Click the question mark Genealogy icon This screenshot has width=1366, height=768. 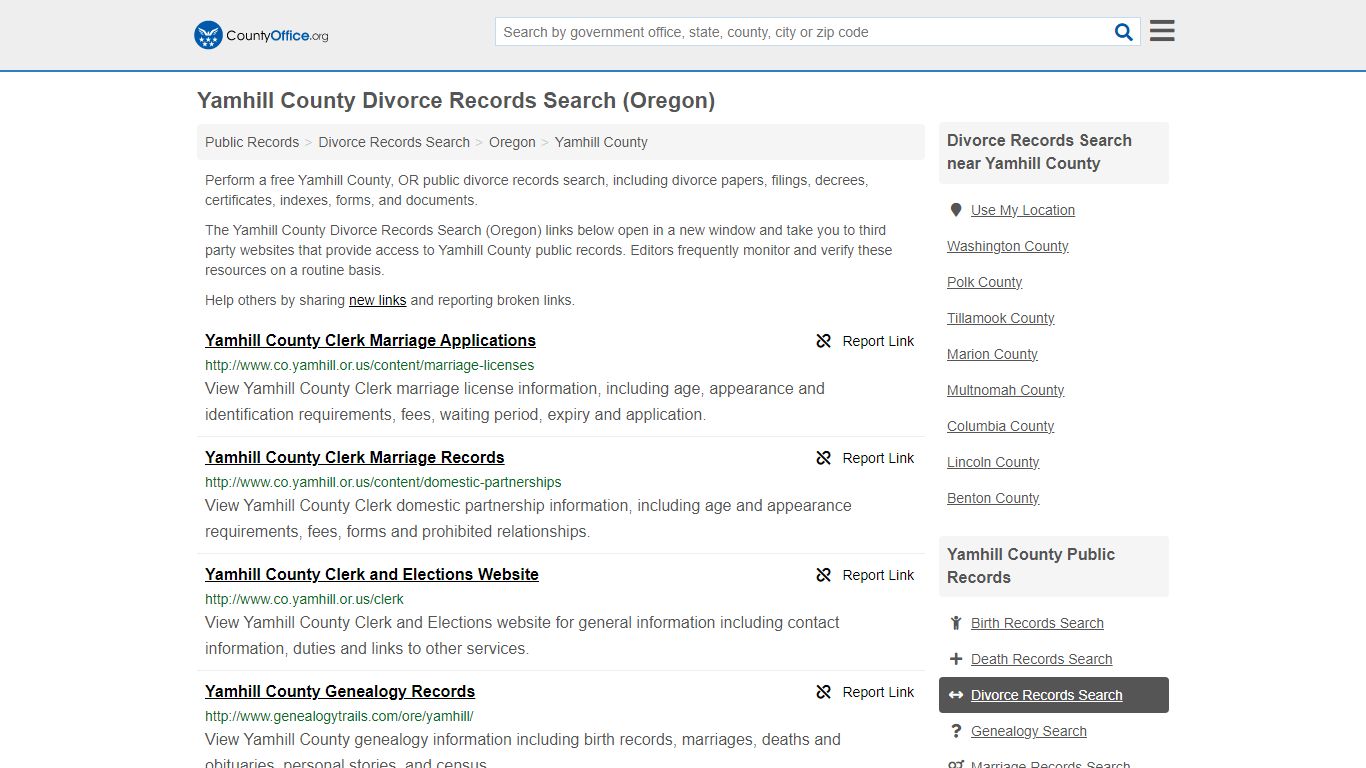tap(956, 731)
